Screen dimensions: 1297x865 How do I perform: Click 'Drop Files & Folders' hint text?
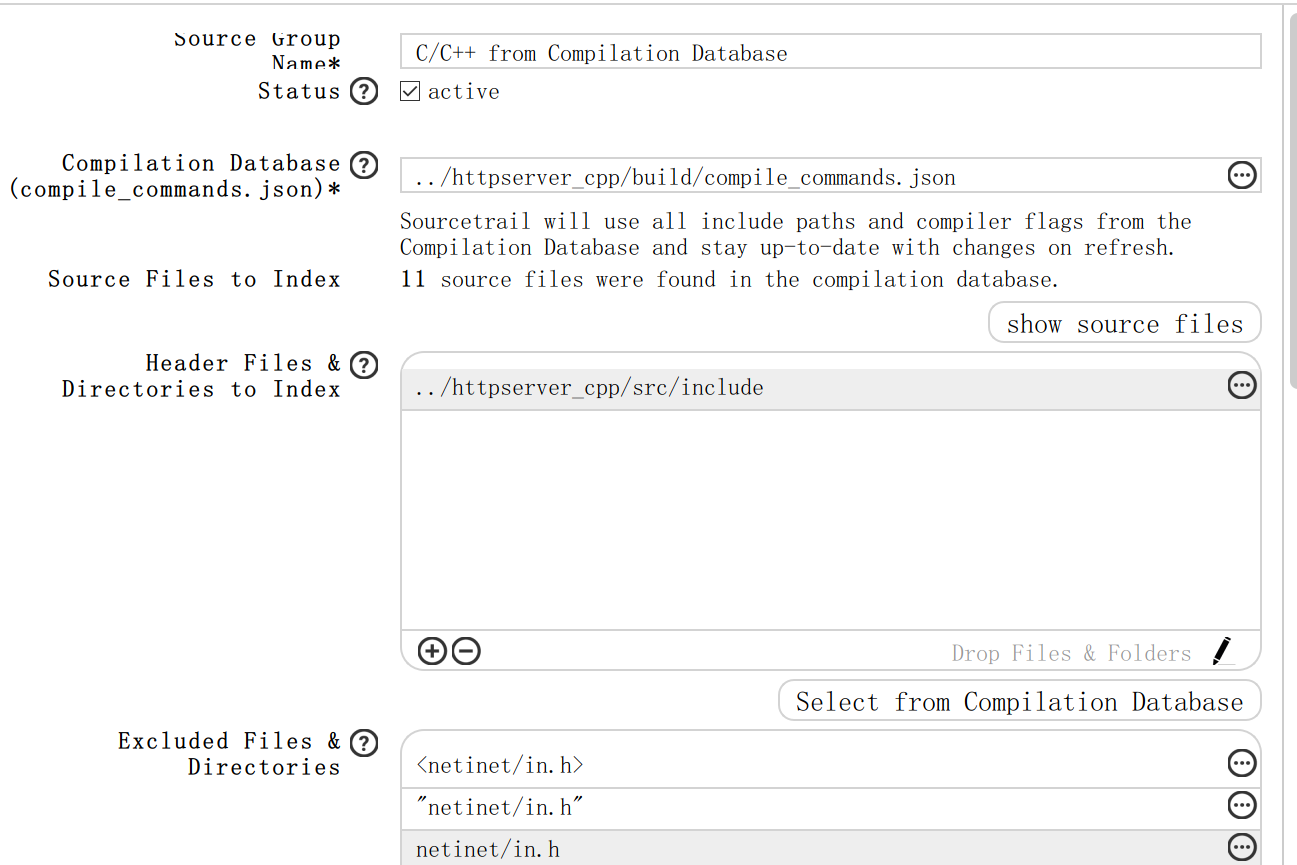point(1071,653)
